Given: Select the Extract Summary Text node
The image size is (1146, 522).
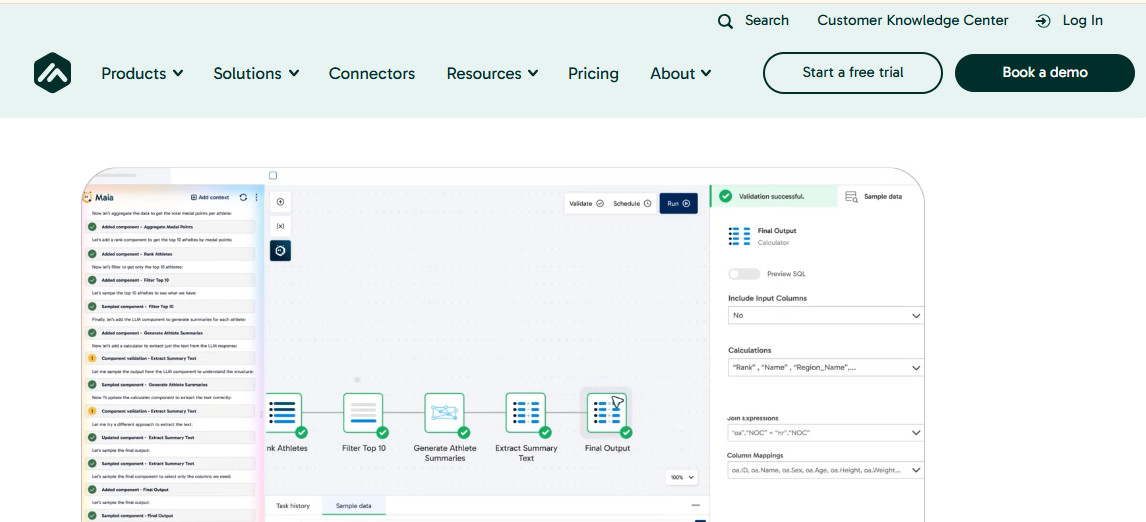Looking at the screenshot, I should (x=525, y=413).
